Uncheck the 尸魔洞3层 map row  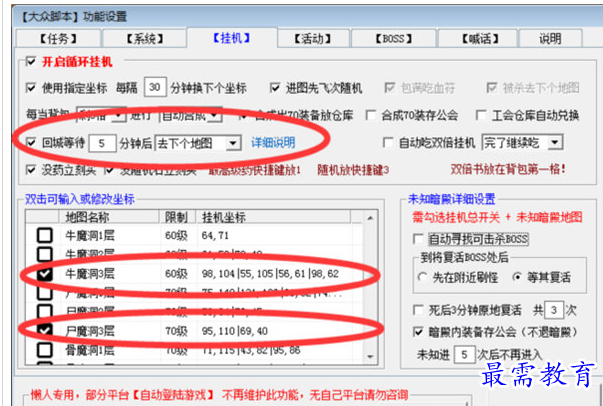click(45, 331)
